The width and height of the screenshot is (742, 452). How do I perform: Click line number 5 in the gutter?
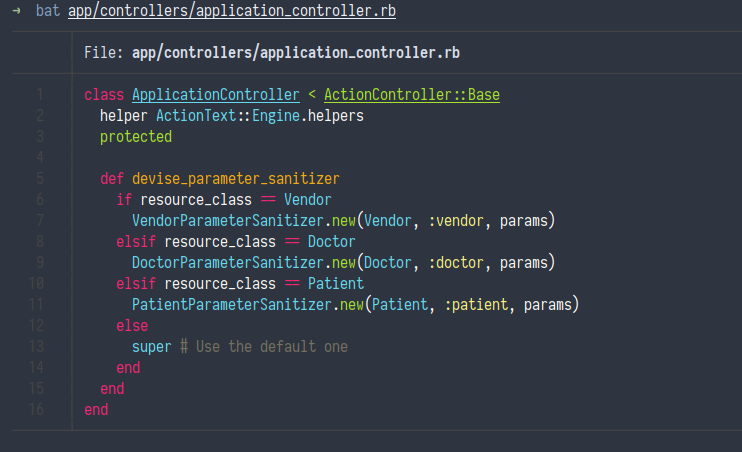[40, 179]
